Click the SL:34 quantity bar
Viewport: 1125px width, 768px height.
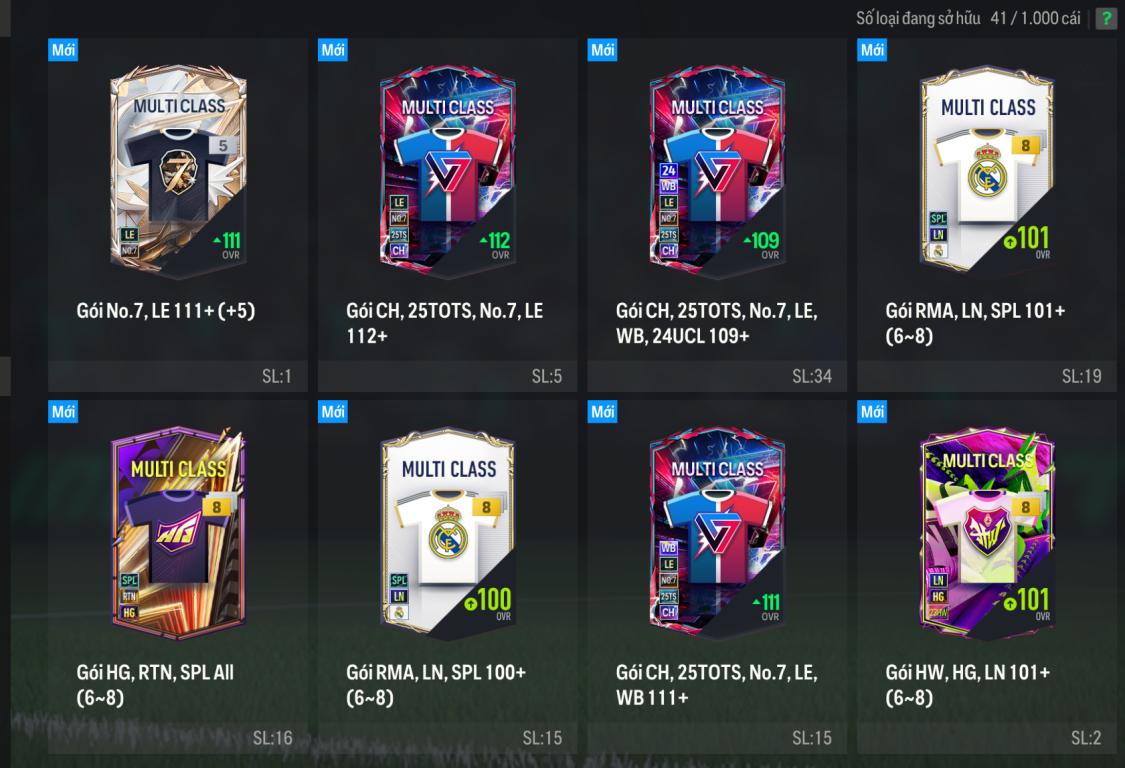pos(717,376)
